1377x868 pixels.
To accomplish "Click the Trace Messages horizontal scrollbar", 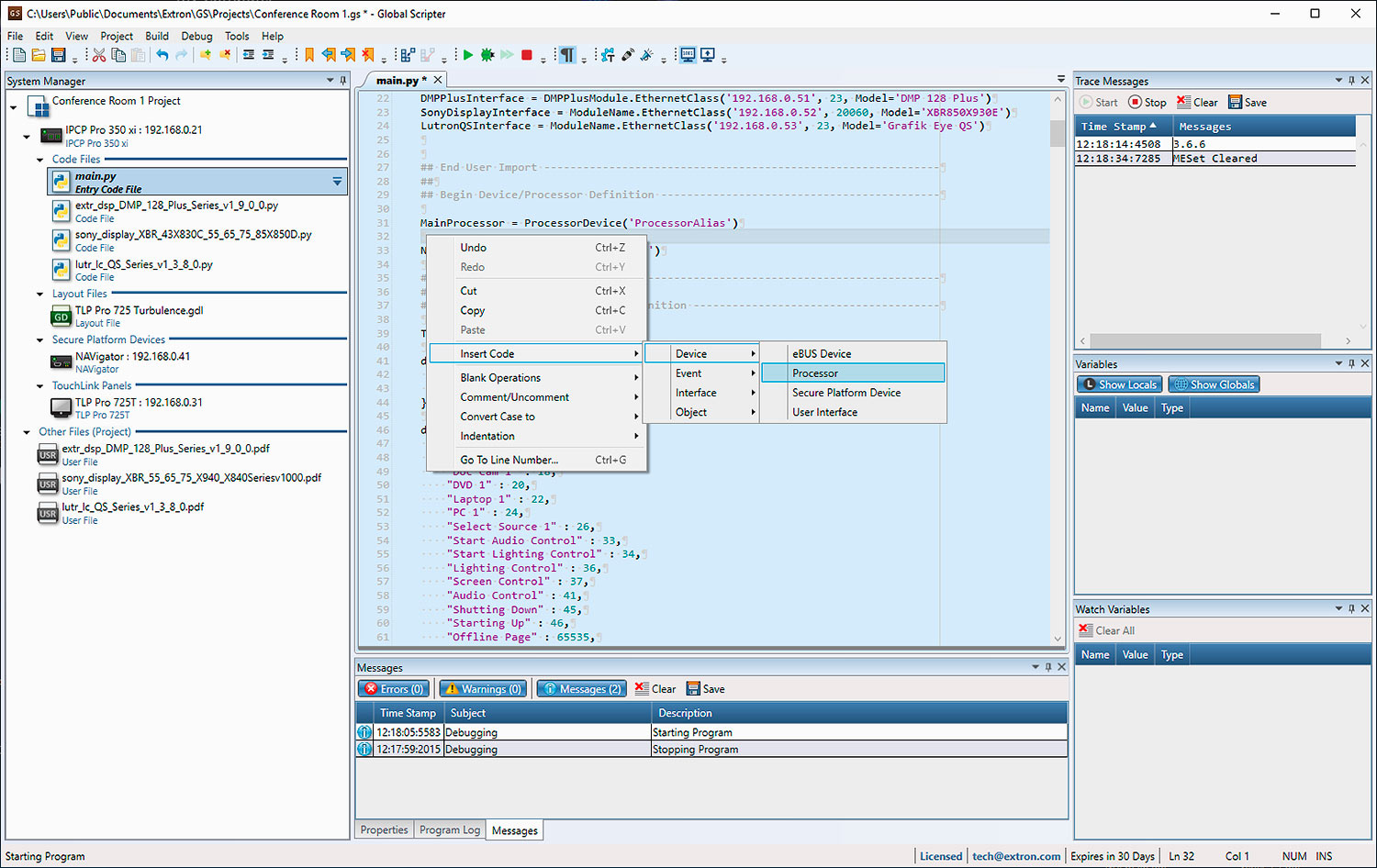I will click(x=1206, y=340).
